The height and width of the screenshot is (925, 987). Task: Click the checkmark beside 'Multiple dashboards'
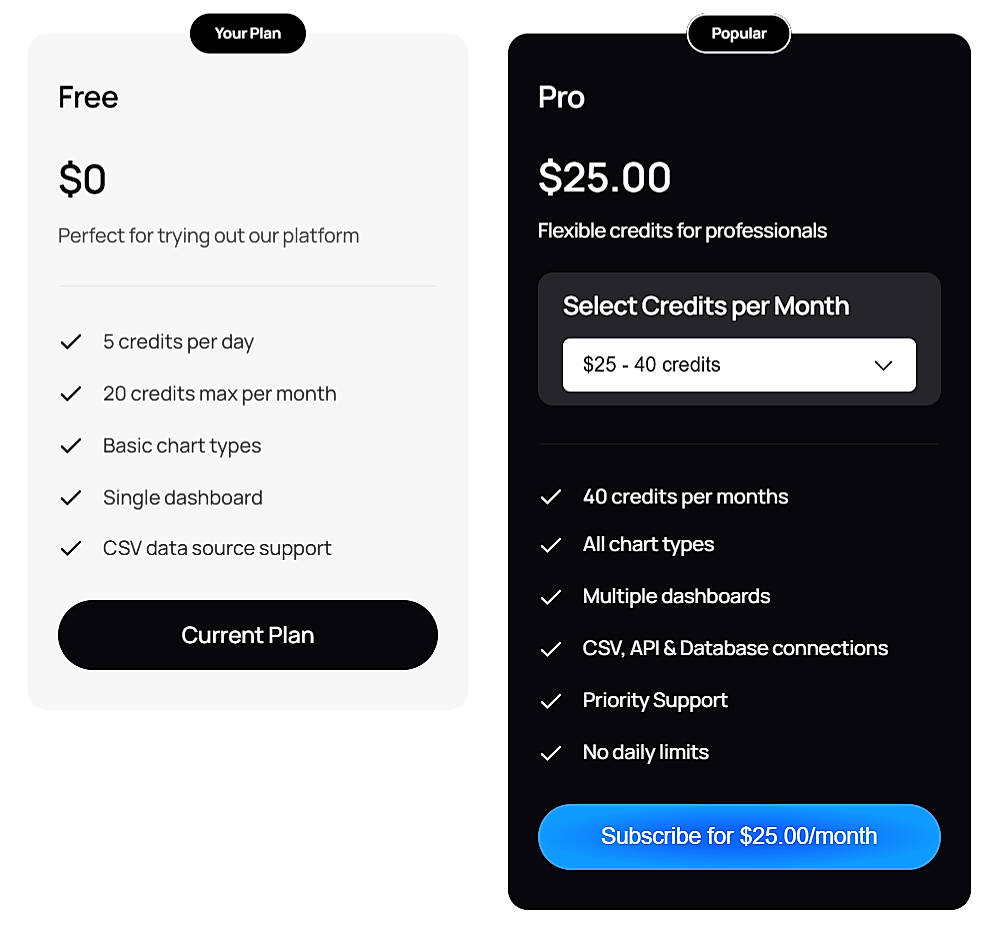(x=550, y=596)
